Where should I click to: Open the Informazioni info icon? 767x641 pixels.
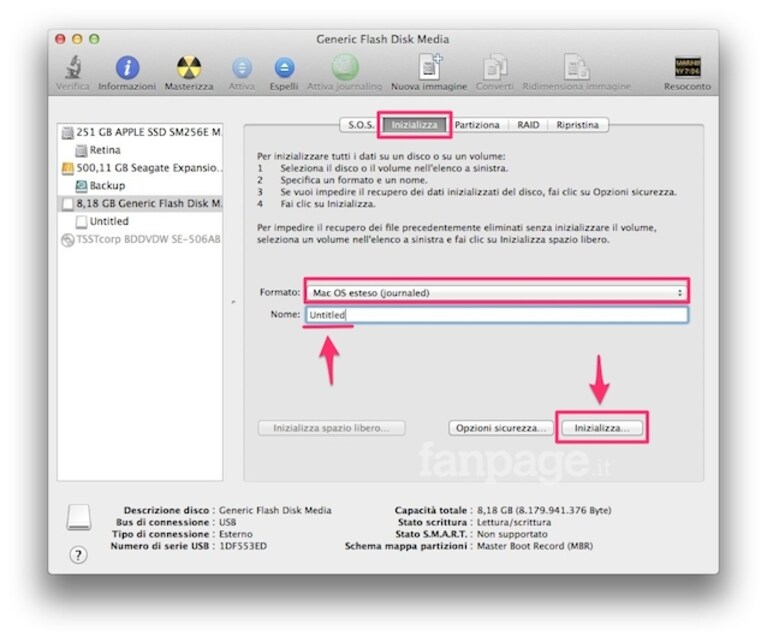coord(127,67)
